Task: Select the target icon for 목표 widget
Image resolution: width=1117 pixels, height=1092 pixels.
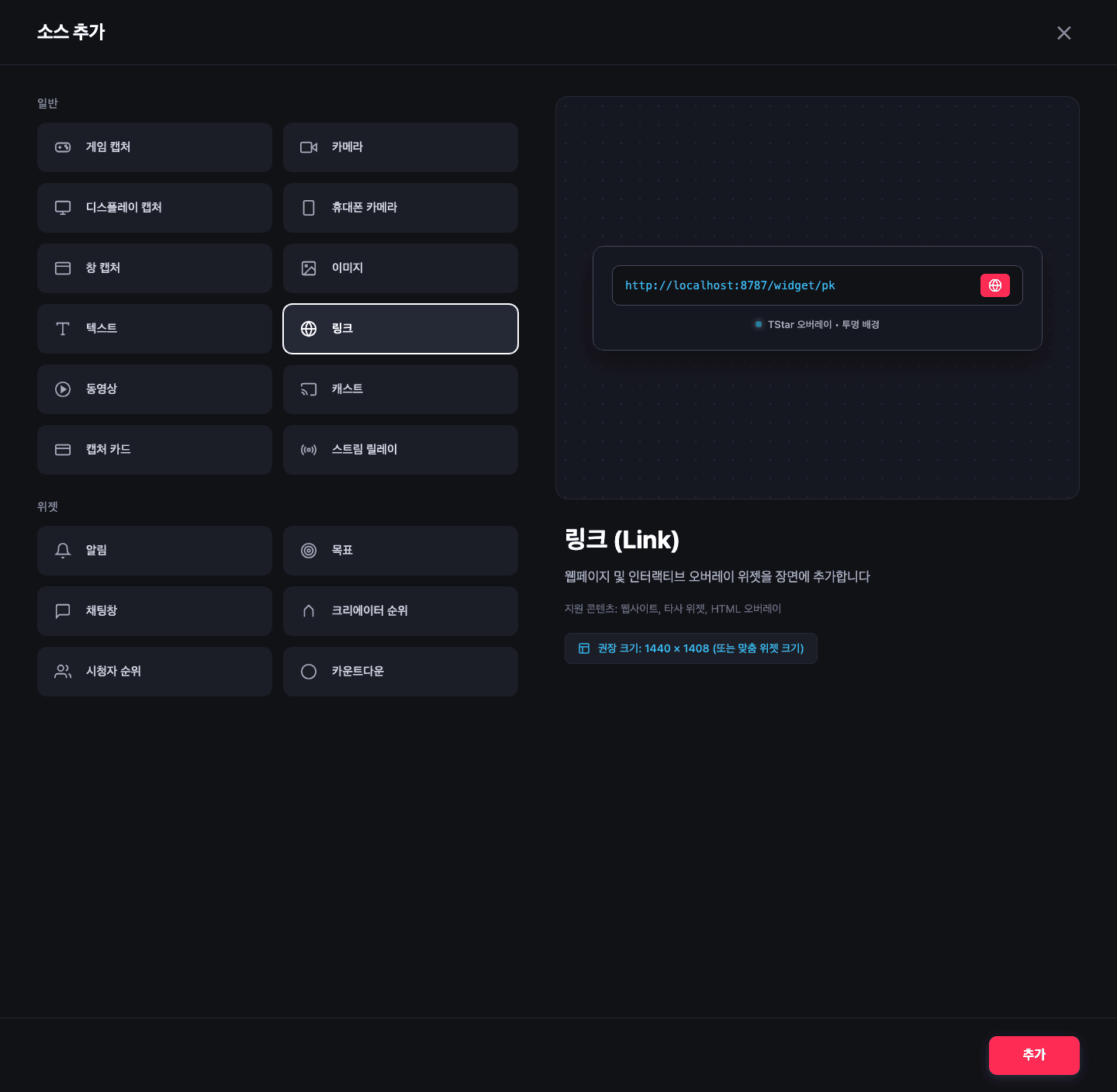Action: [309, 551]
